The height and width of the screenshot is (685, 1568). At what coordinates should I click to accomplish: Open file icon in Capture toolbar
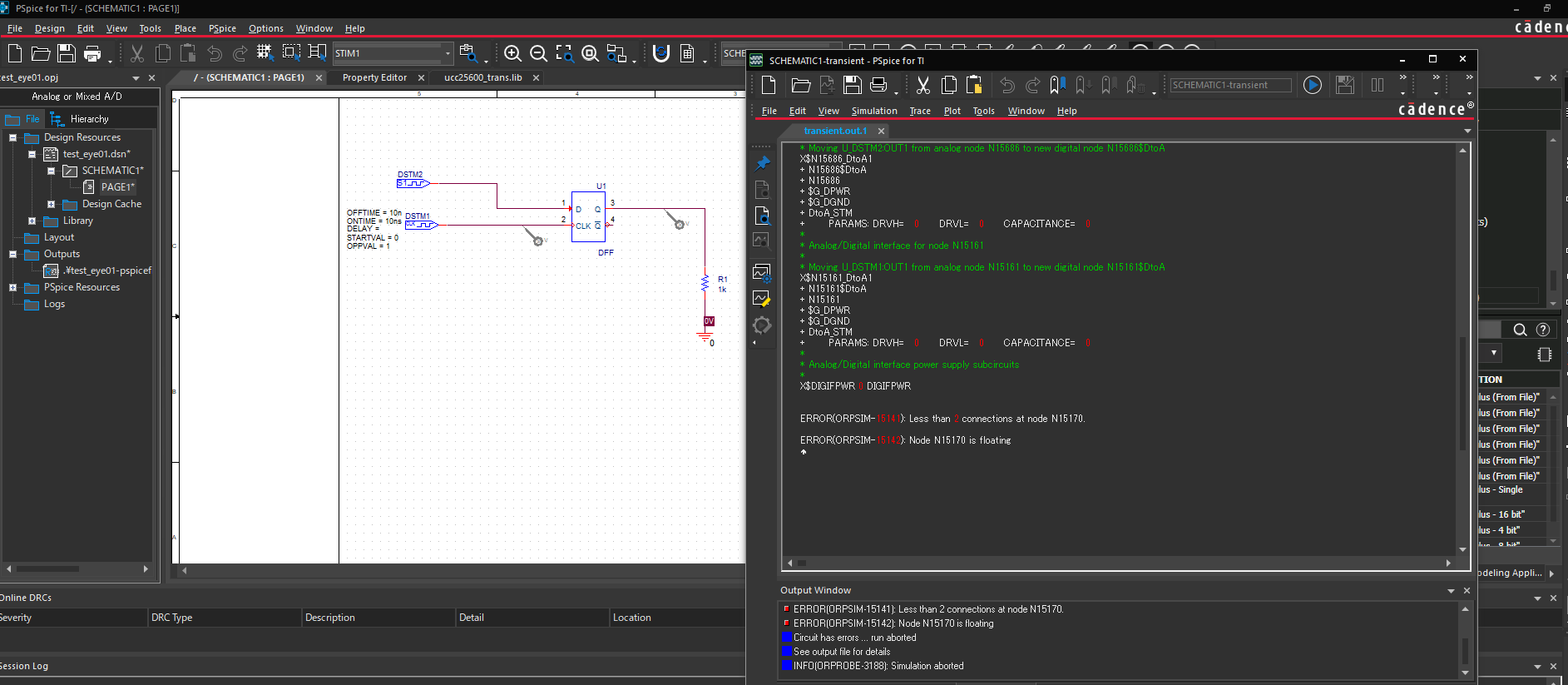click(41, 53)
